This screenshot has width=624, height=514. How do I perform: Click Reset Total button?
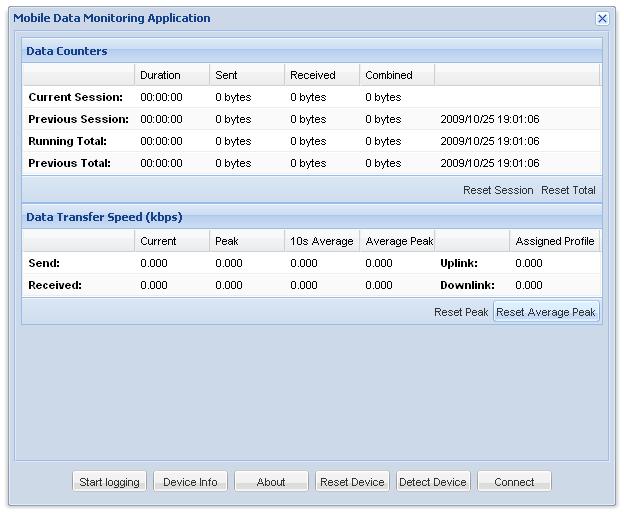click(x=568, y=190)
